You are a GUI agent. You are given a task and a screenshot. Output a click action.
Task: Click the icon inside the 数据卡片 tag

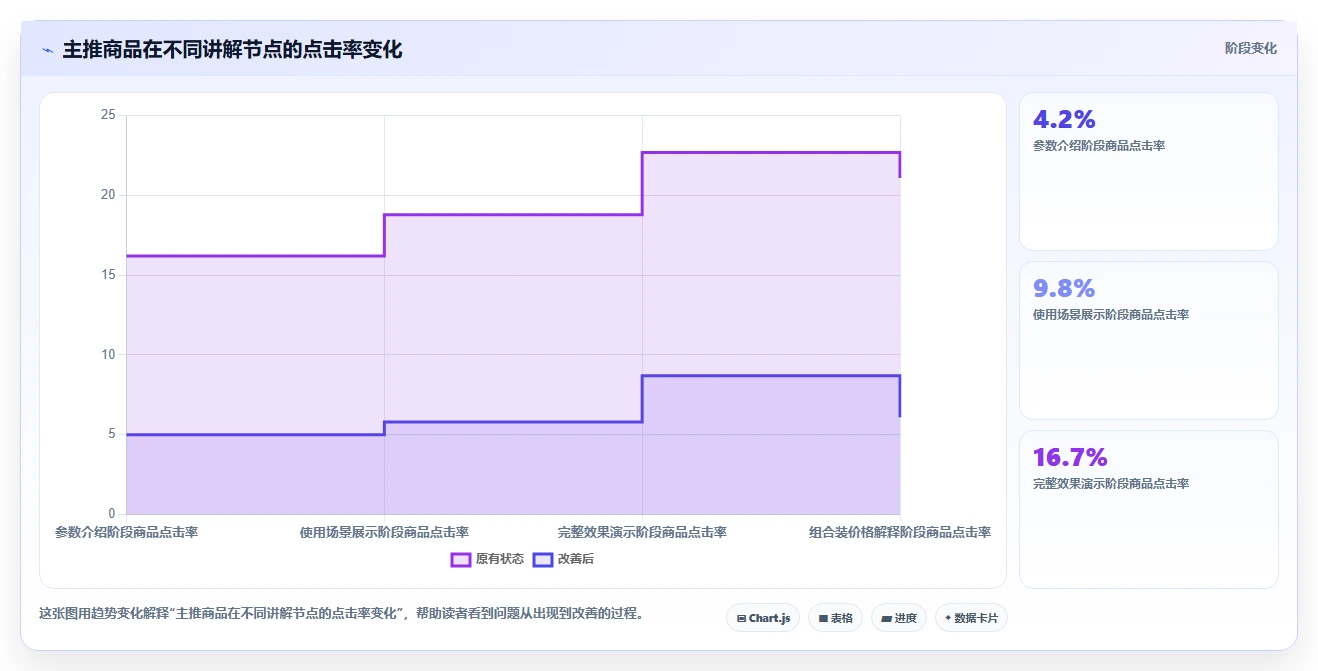pos(948,618)
